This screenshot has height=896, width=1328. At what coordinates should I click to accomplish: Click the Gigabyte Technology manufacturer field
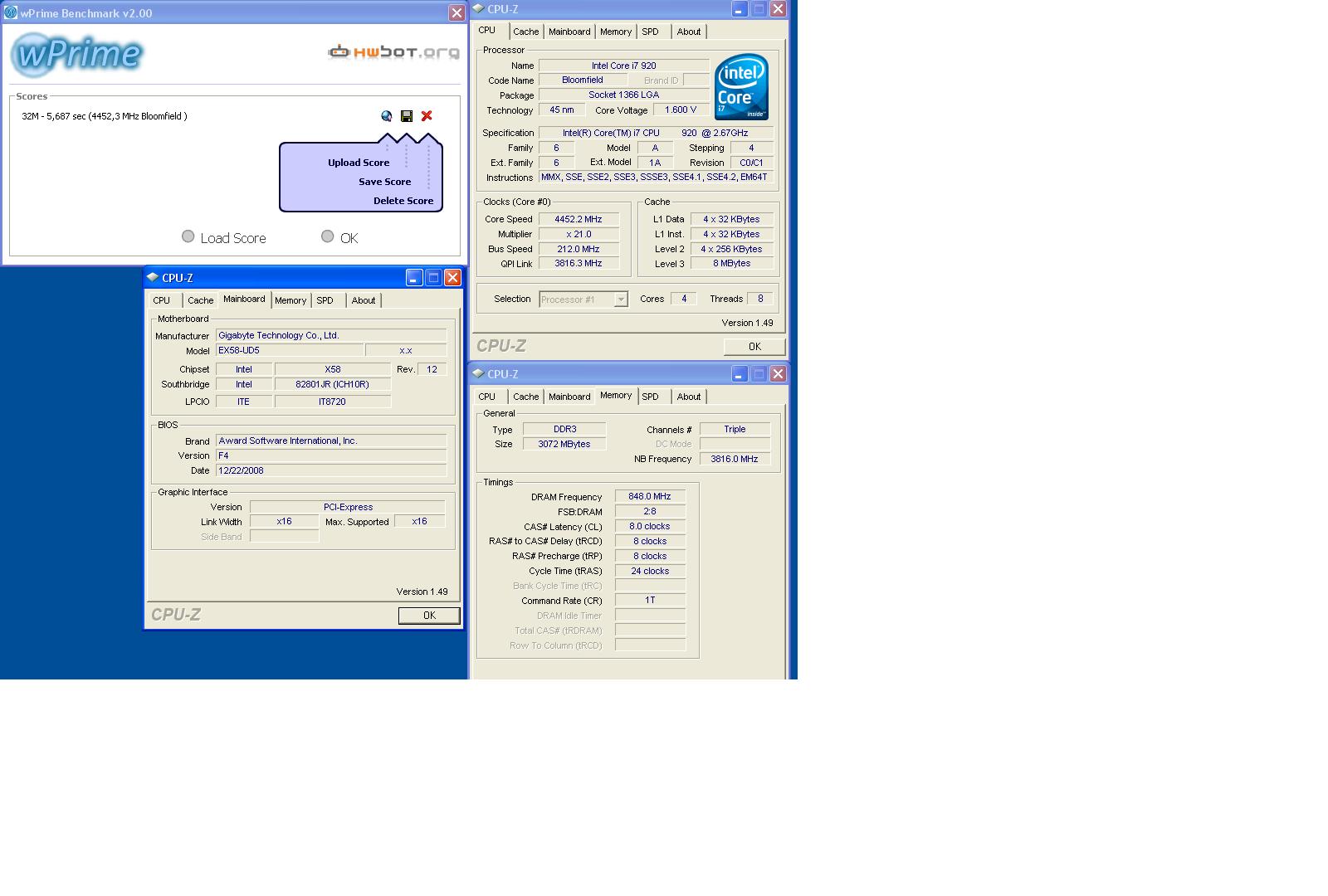click(331, 336)
